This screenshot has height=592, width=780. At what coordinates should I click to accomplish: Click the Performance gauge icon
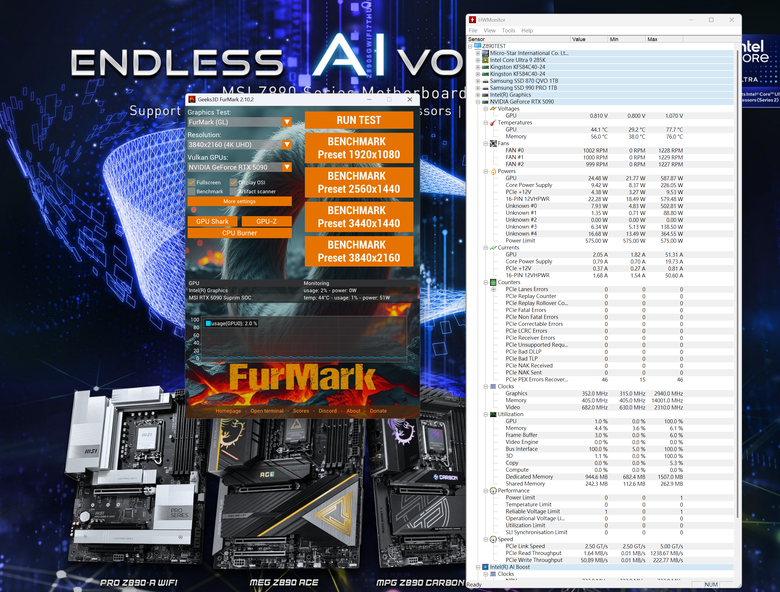[x=493, y=491]
